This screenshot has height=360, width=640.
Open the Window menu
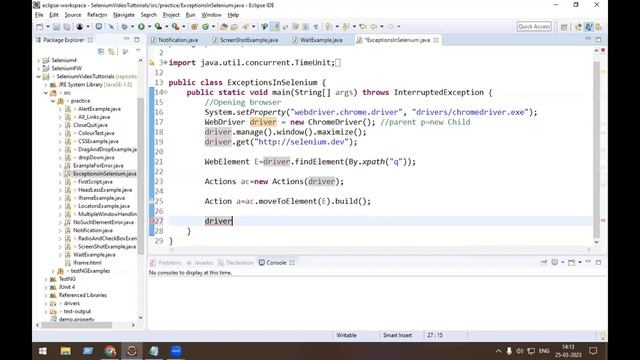[211, 15]
